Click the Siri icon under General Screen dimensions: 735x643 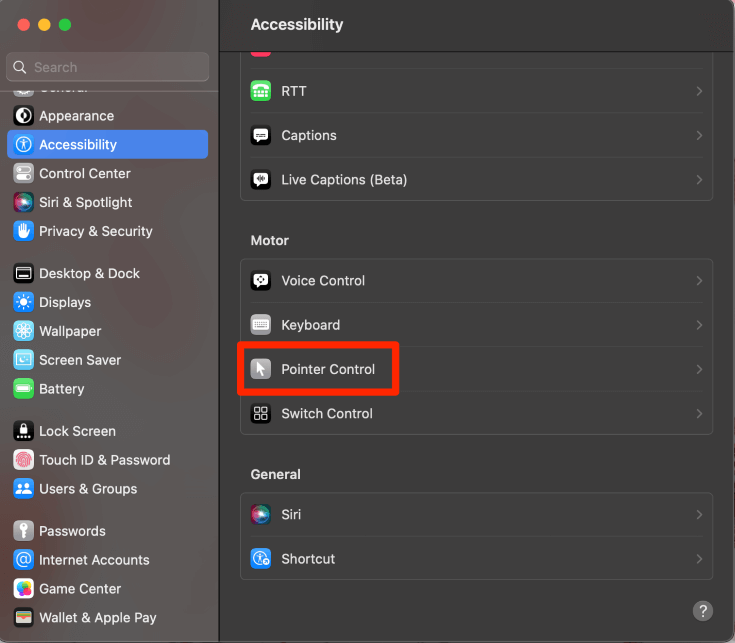pyautogui.click(x=261, y=514)
